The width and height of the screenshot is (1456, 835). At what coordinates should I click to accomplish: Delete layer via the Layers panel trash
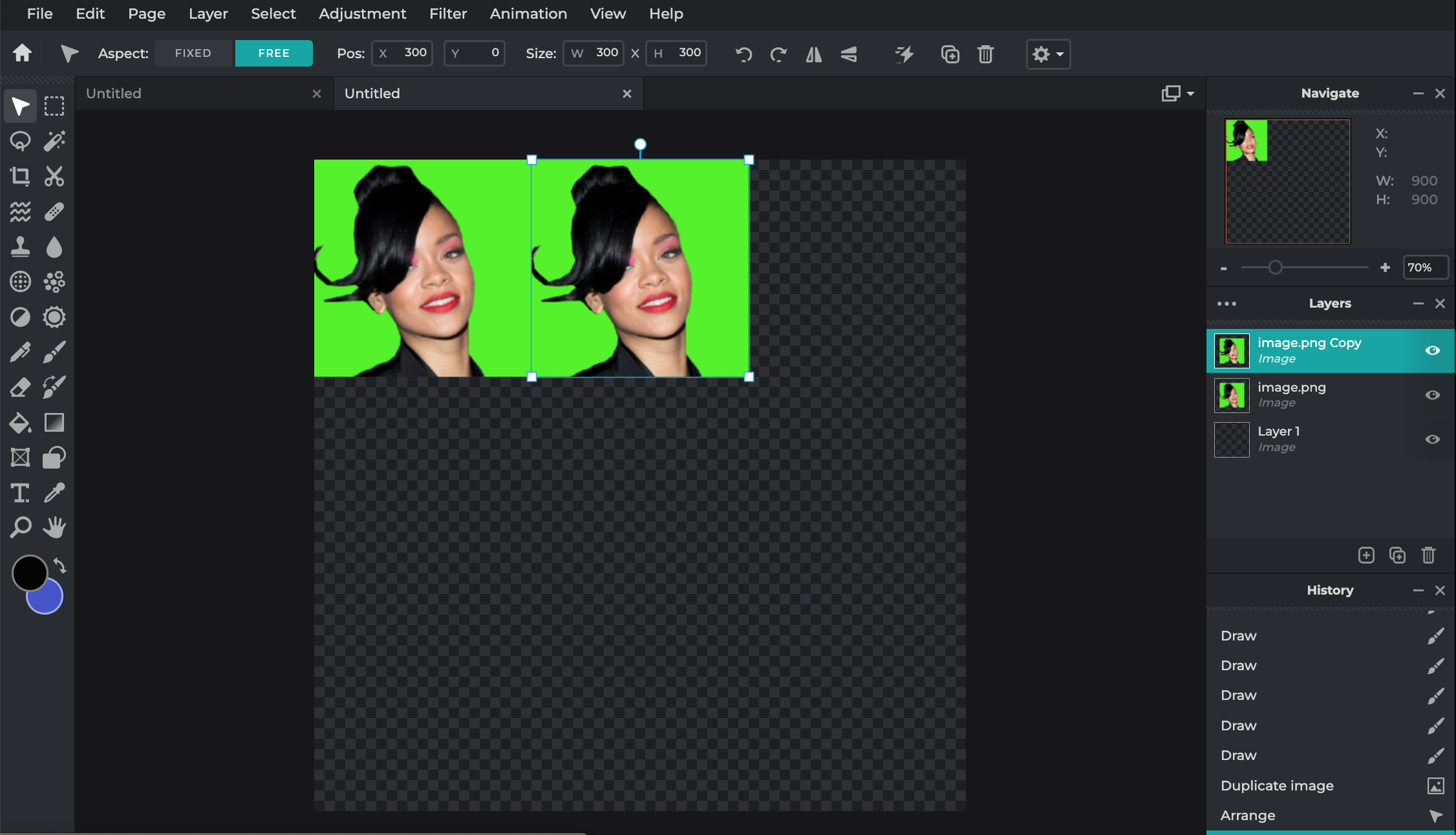point(1428,555)
